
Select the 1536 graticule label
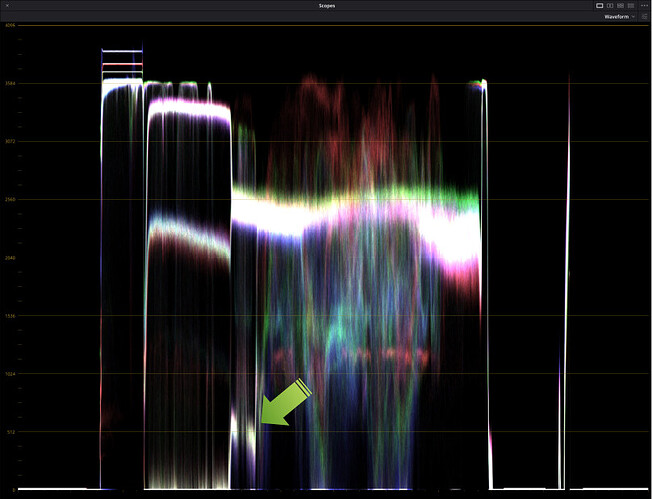(x=10, y=316)
